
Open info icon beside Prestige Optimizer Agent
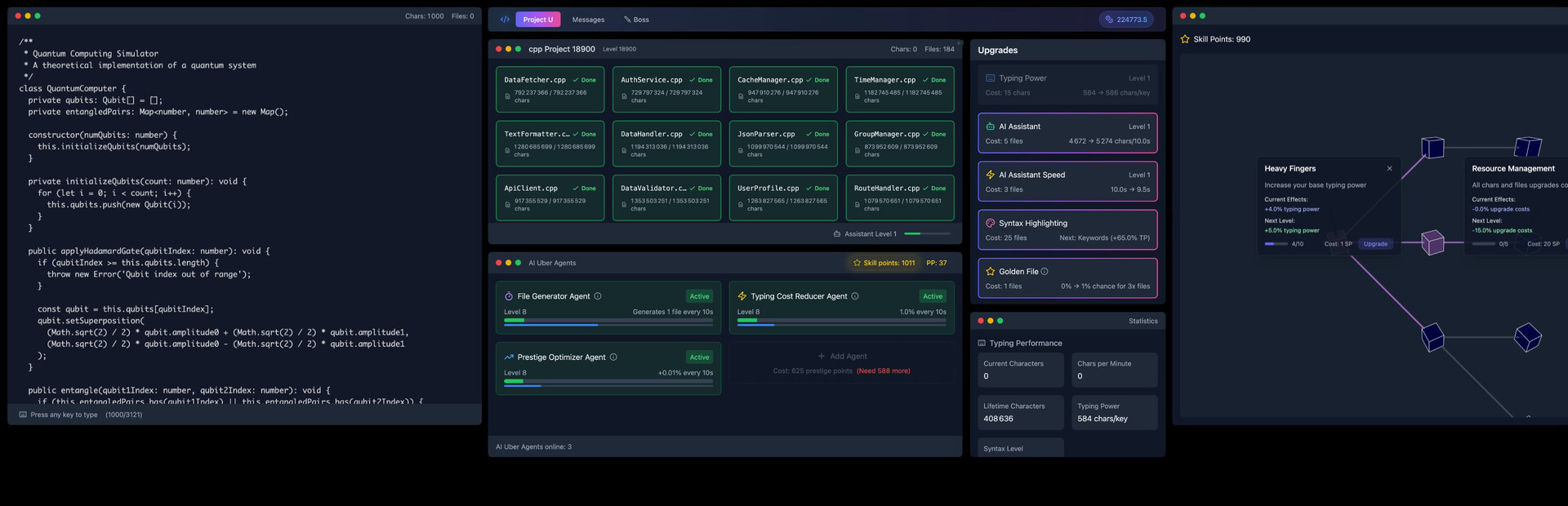[x=613, y=357]
